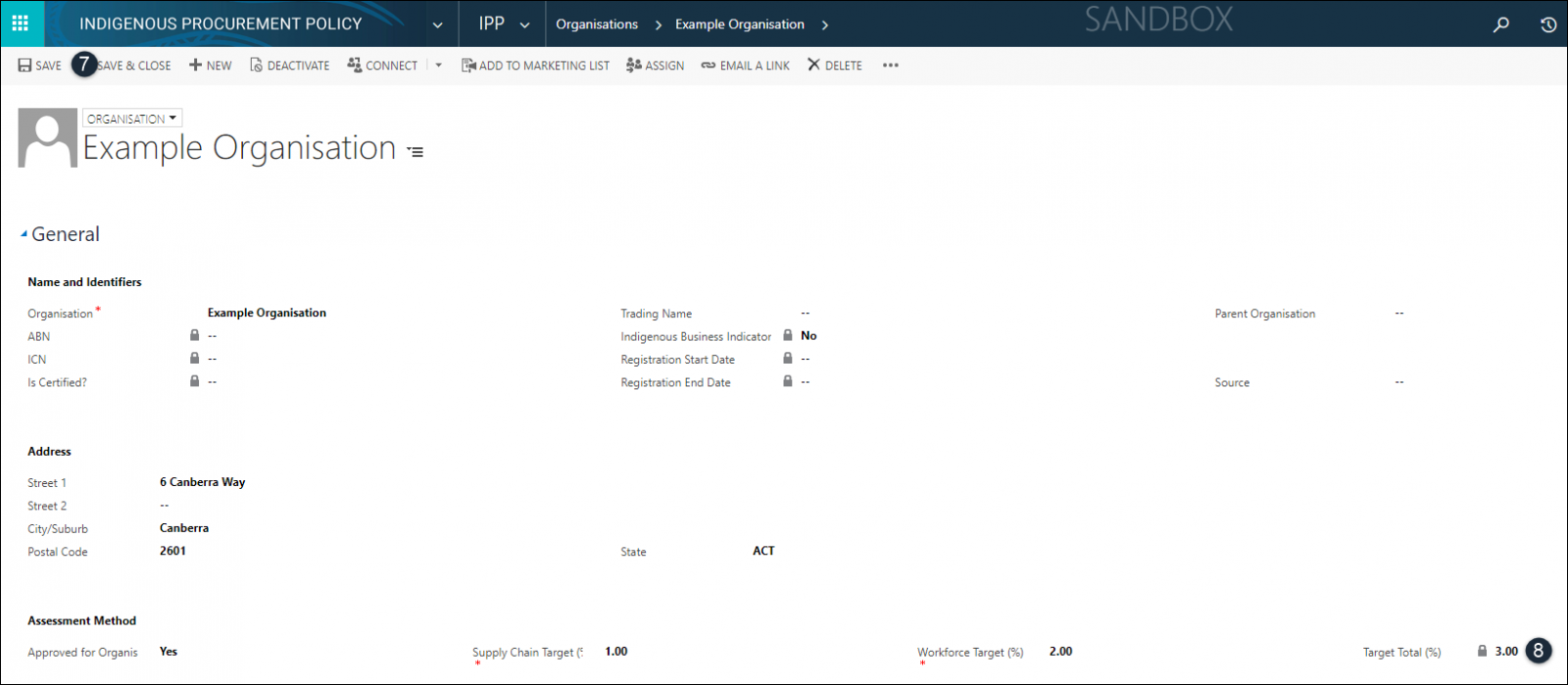
Task: Click the Address section heading
Action: [49, 452]
